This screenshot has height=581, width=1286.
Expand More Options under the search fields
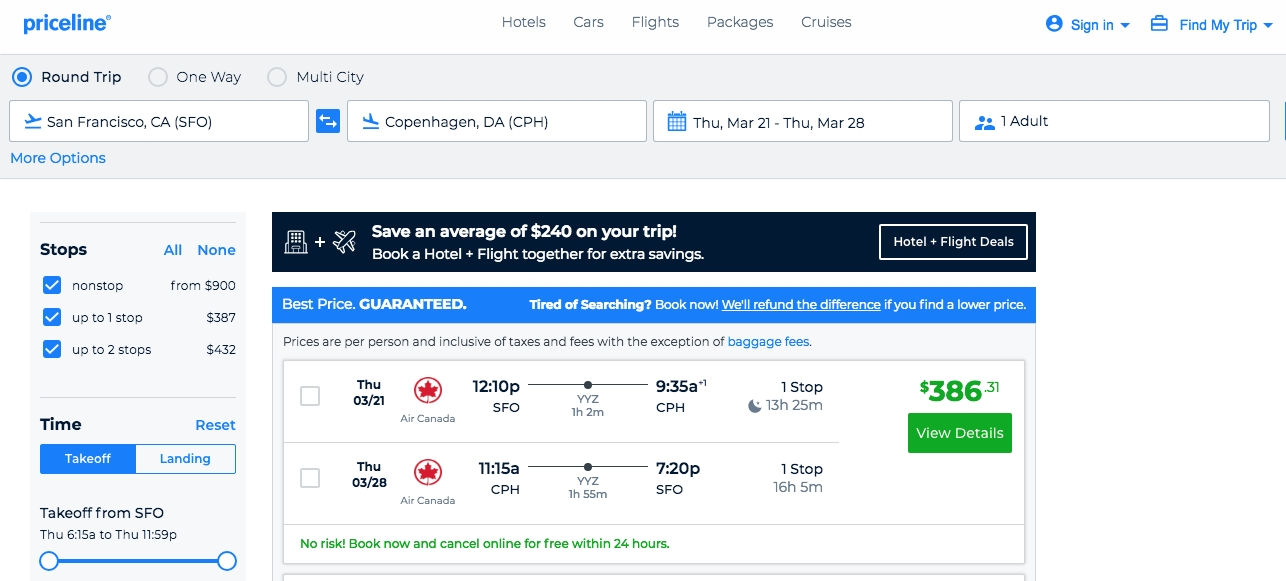[58, 158]
